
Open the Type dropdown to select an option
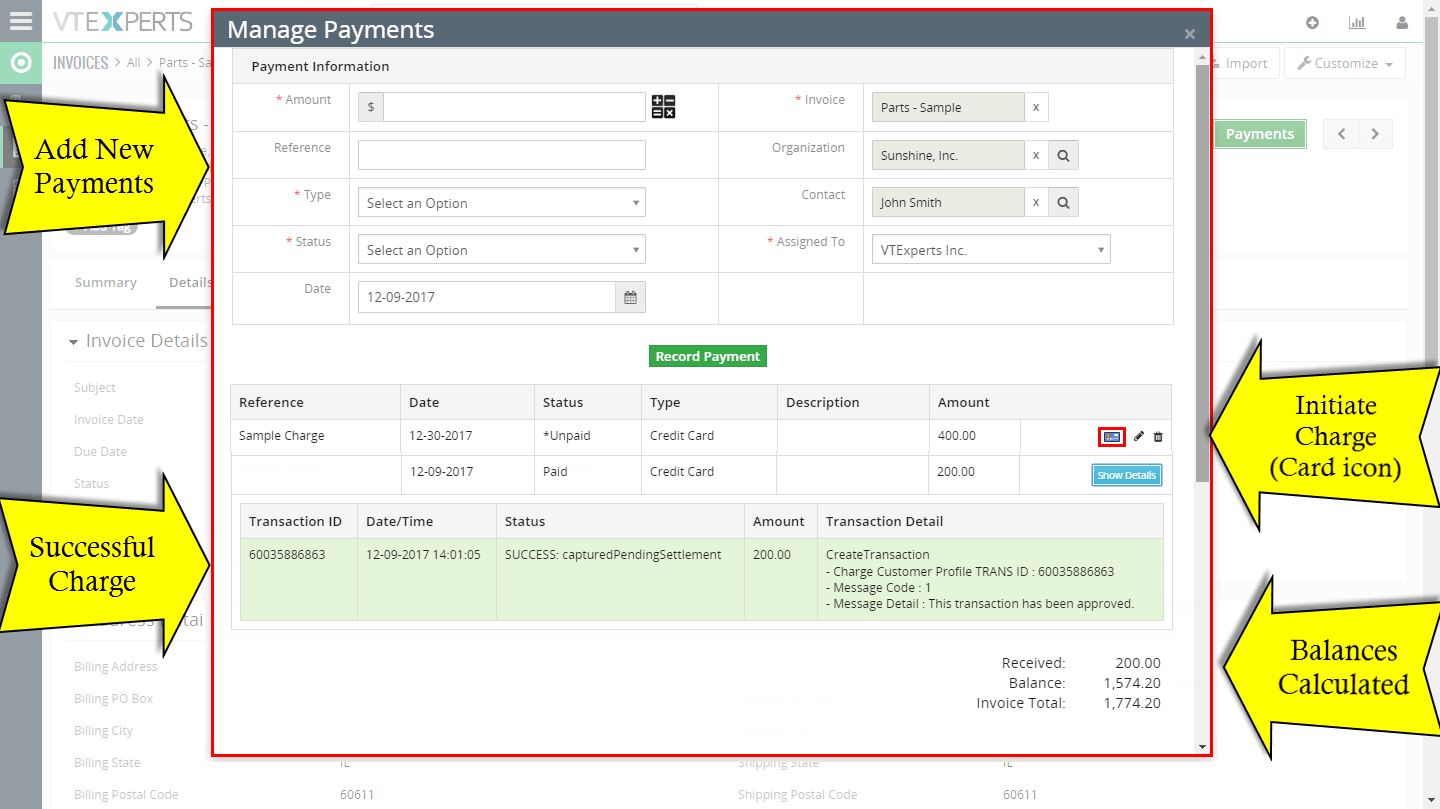501,202
